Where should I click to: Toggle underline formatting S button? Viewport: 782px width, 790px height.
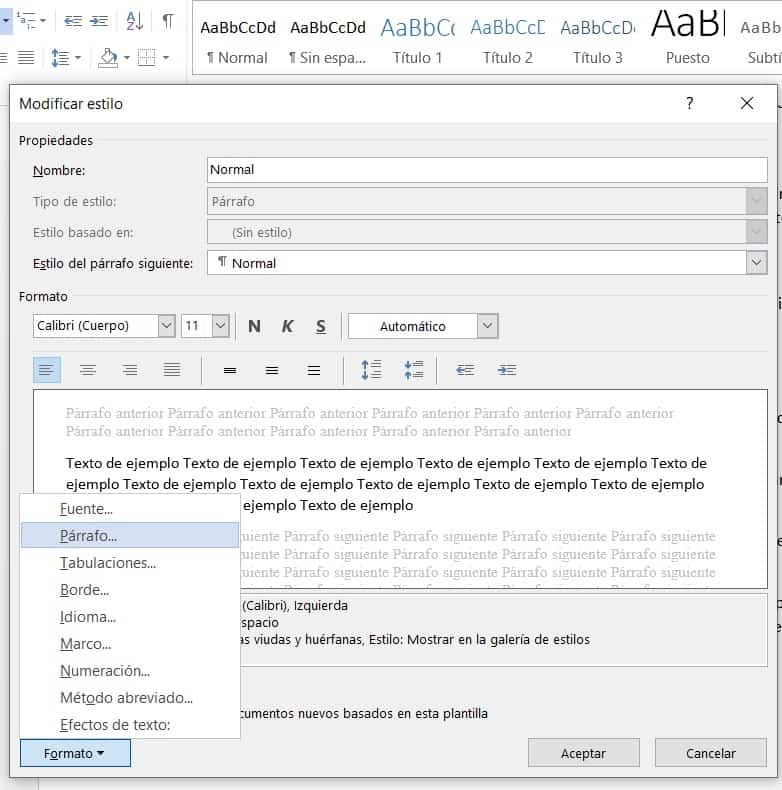tap(321, 326)
